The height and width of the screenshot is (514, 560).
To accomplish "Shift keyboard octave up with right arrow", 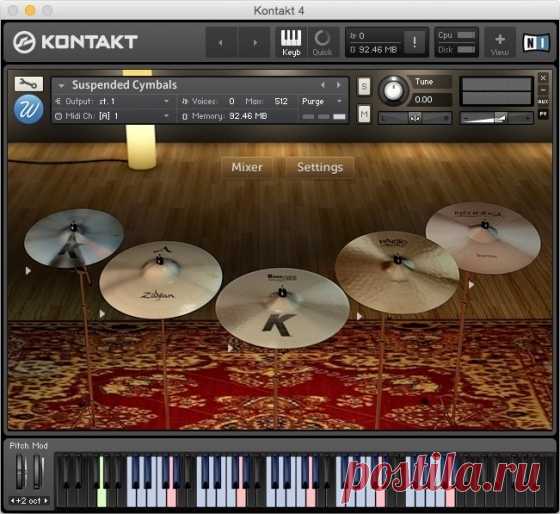I will [x=46, y=501].
